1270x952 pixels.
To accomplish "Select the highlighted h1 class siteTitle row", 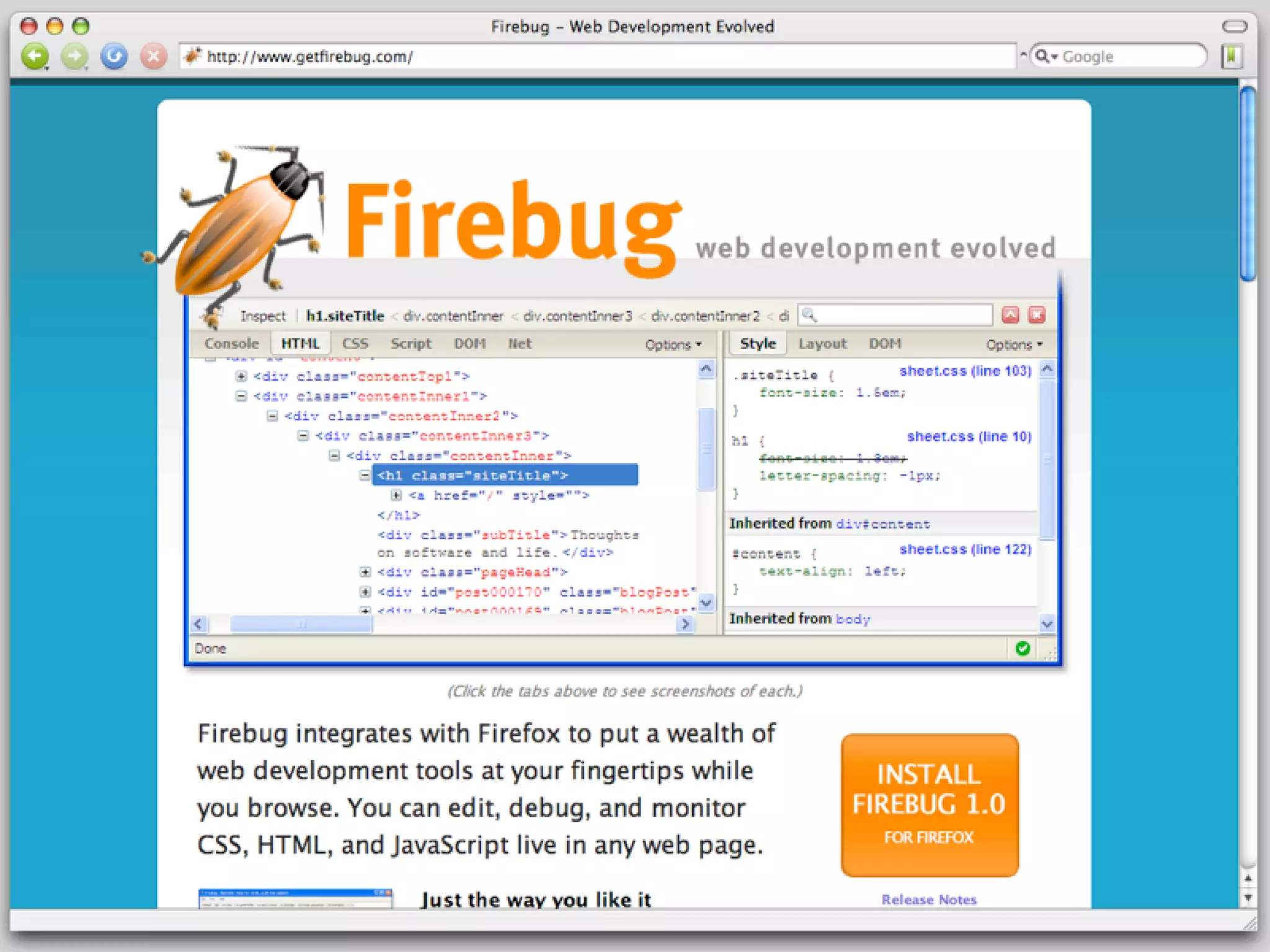I will 505,475.
